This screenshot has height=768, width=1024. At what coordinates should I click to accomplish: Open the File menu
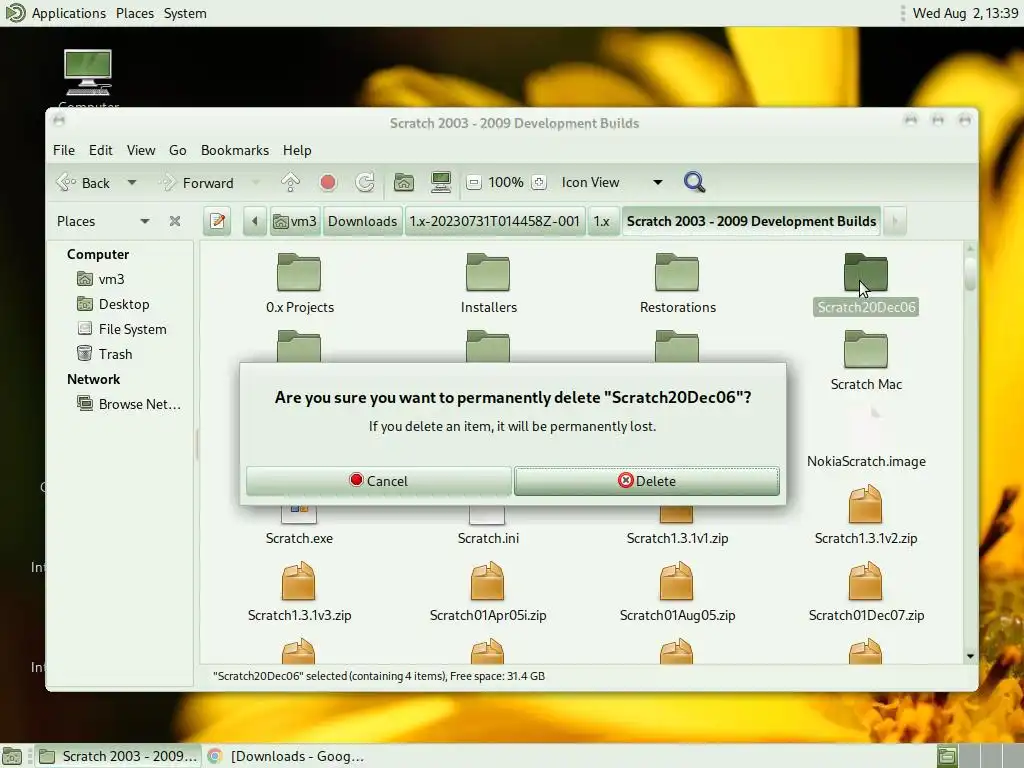pos(64,150)
